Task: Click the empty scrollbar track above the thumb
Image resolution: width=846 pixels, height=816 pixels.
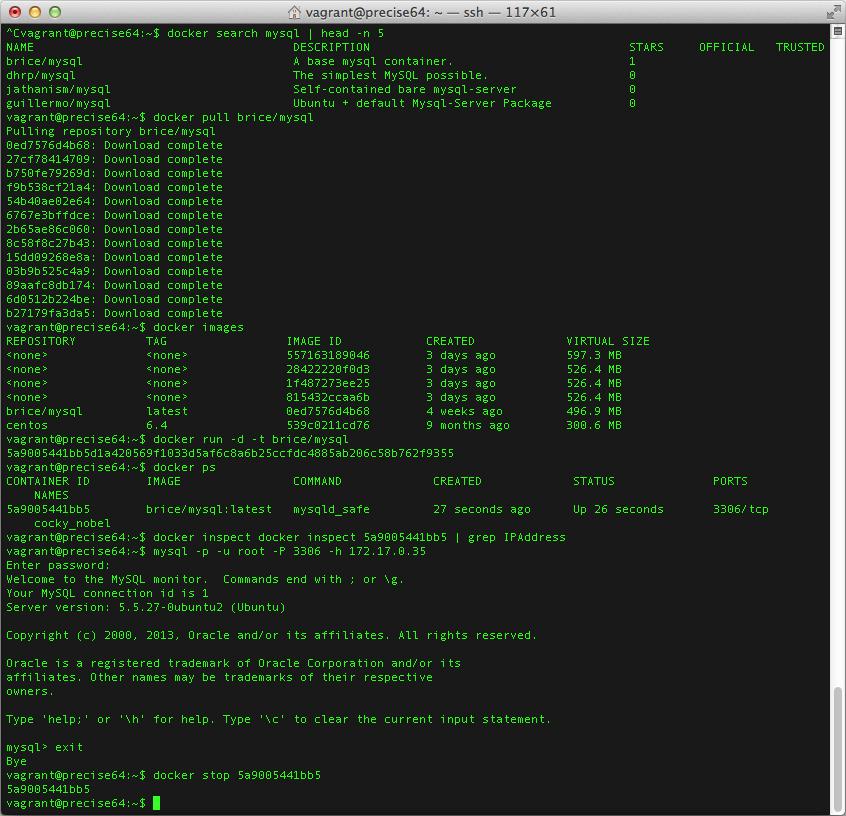Action: [838, 350]
